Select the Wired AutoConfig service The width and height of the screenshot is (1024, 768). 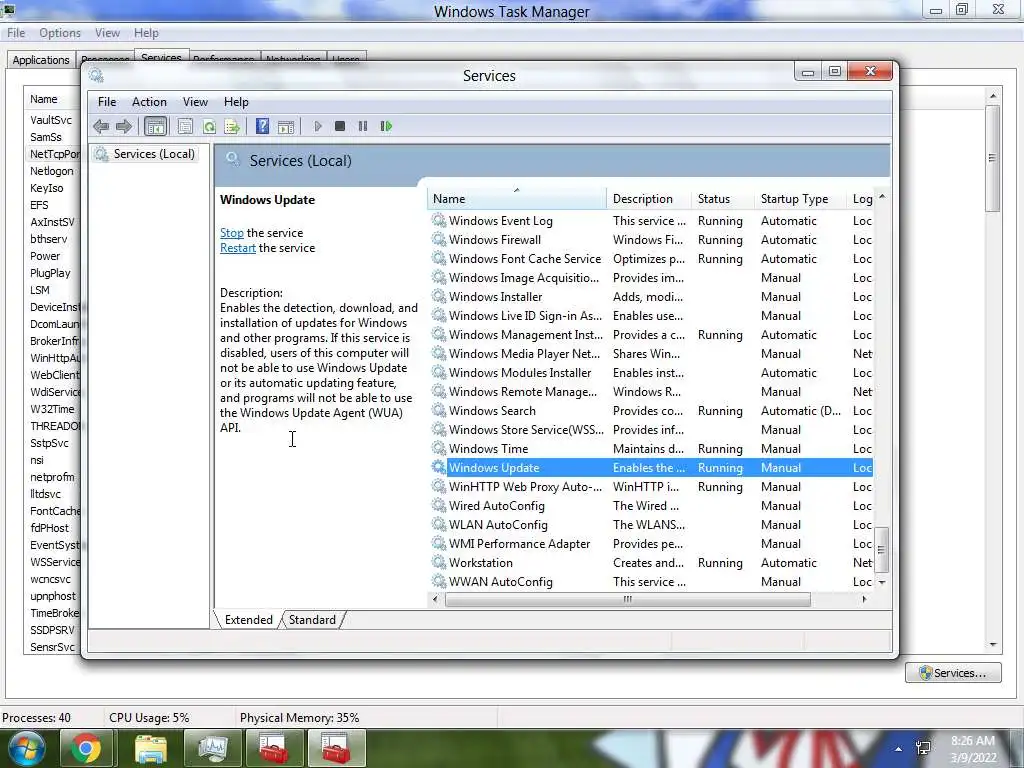click(651, 505)
